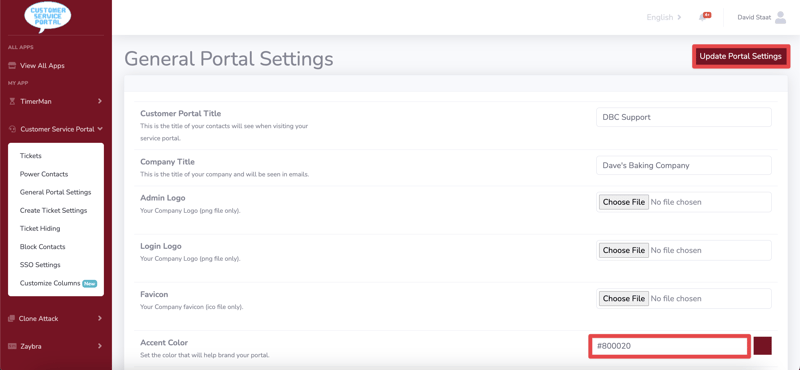Click the General Portal Settings heading

coord(229,59)
